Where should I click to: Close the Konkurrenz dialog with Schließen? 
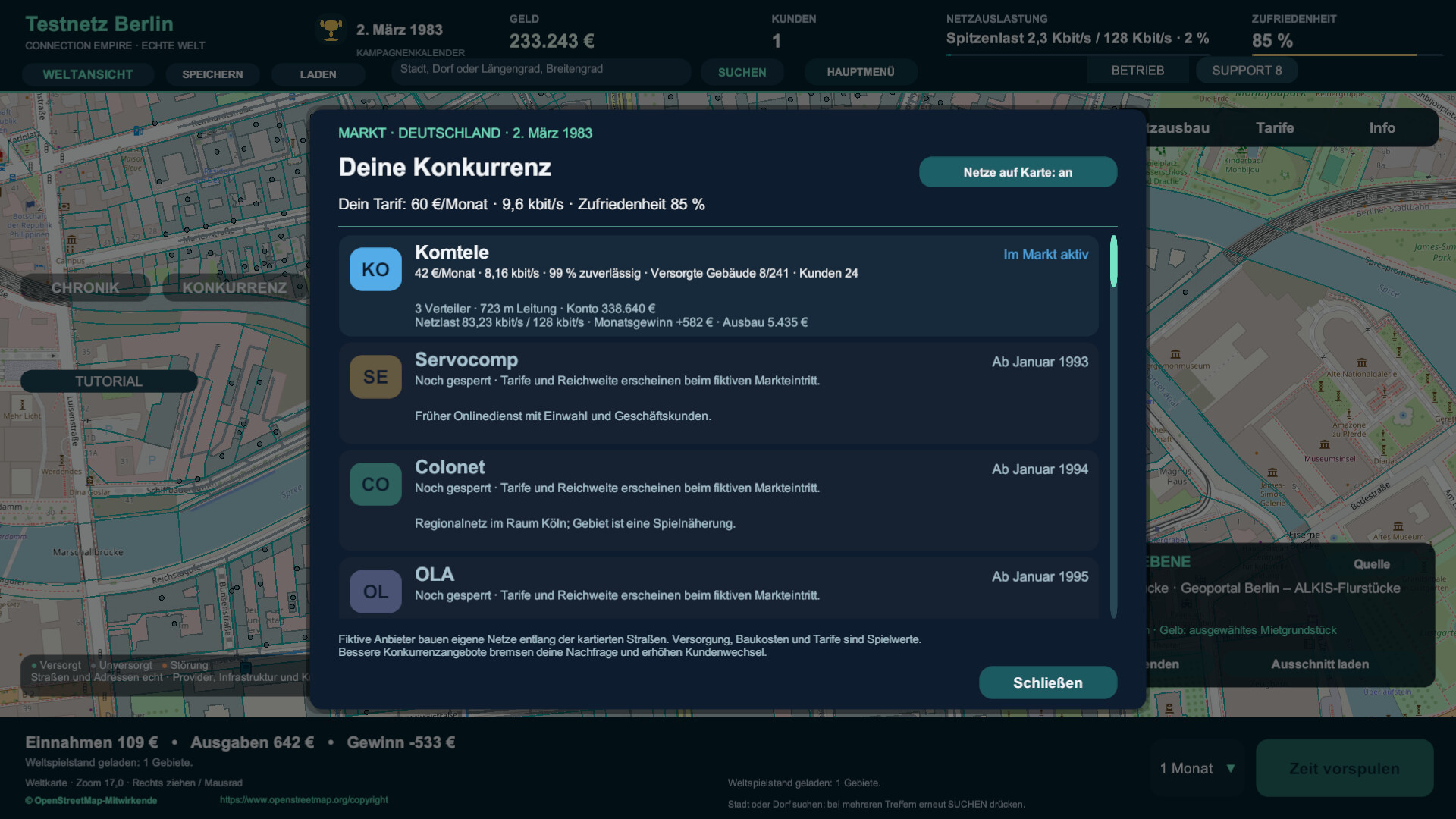pyautogui.click(x=1048, y=682)
